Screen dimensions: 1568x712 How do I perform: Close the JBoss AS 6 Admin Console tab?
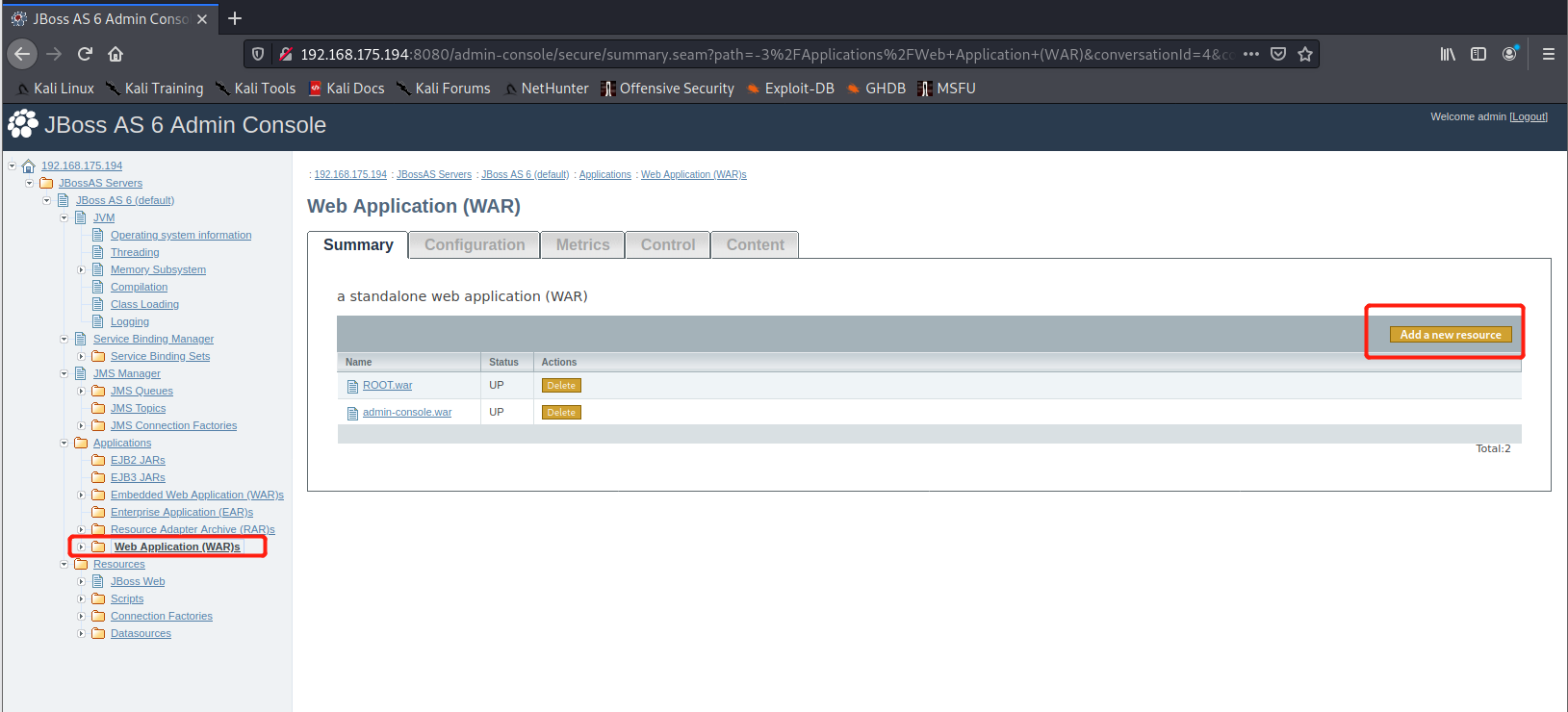[x=202, y=19]
